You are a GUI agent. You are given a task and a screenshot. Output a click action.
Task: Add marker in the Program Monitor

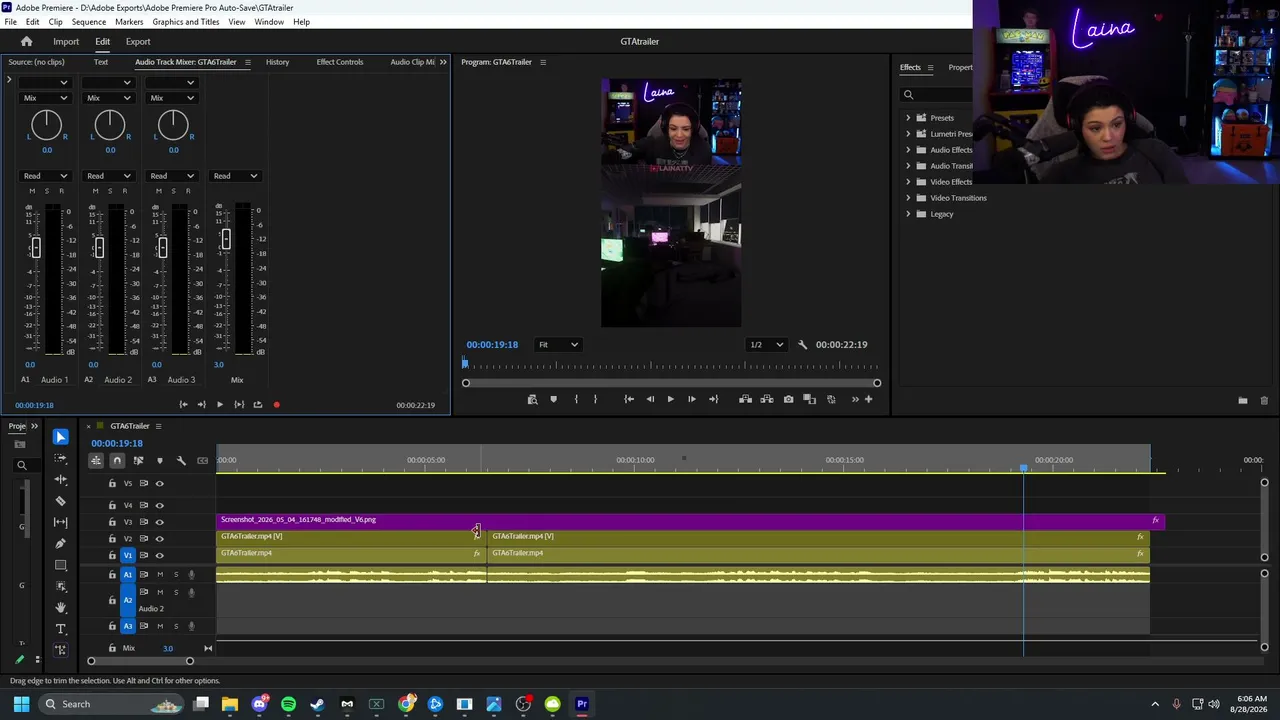(x=553, y=400)
